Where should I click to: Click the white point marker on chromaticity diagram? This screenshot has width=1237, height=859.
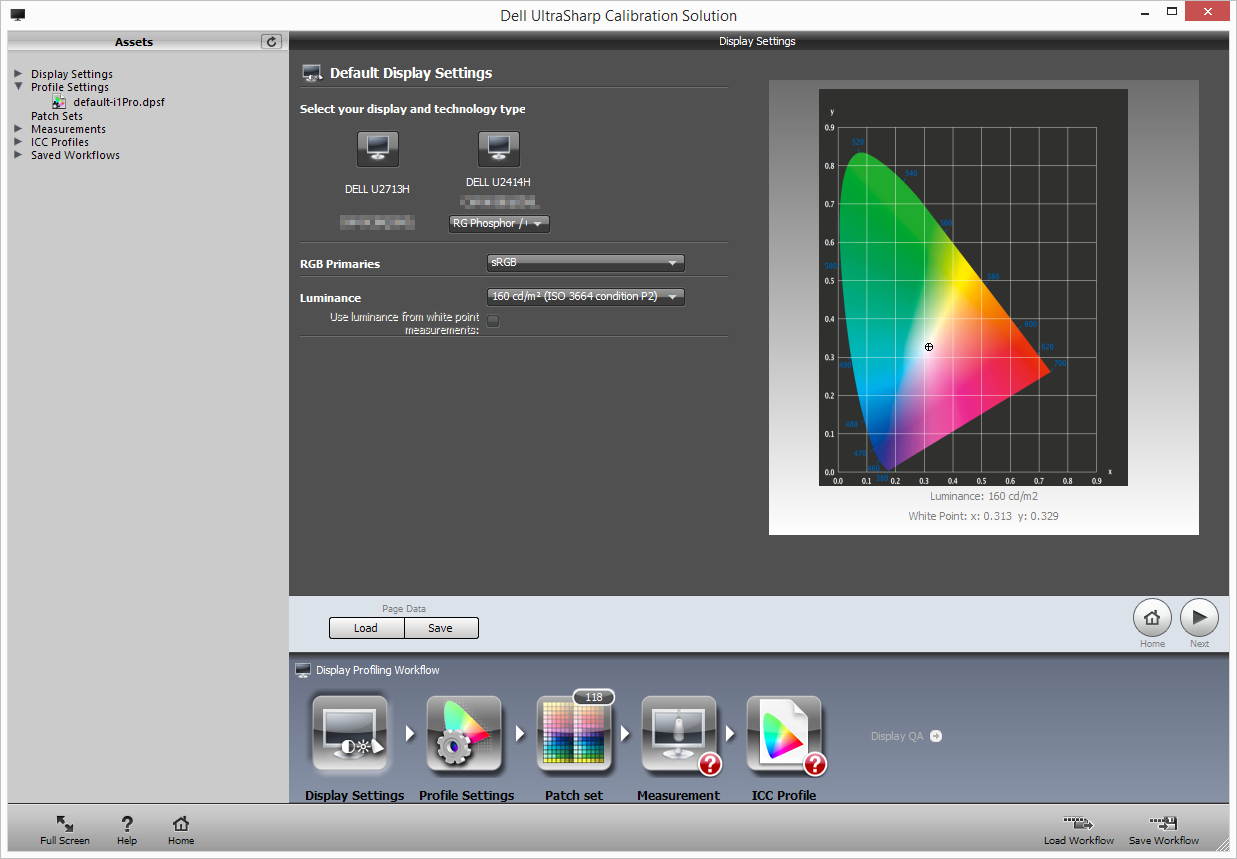[929, 347]
